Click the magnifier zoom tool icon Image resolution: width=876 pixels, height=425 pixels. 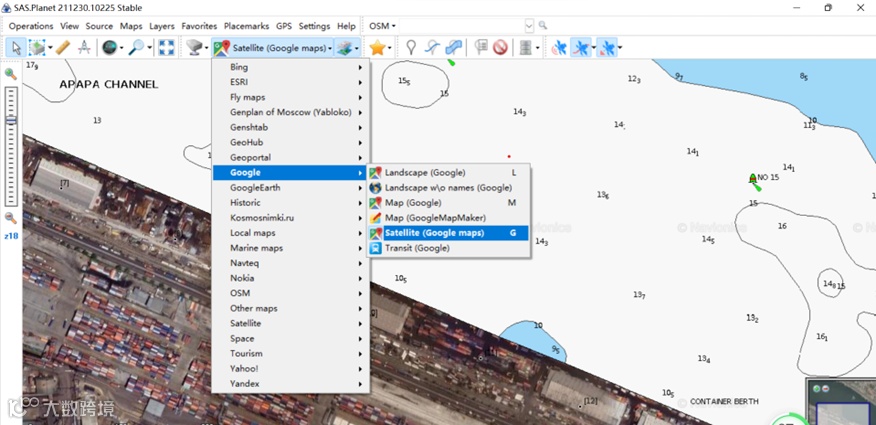[136, 48]
